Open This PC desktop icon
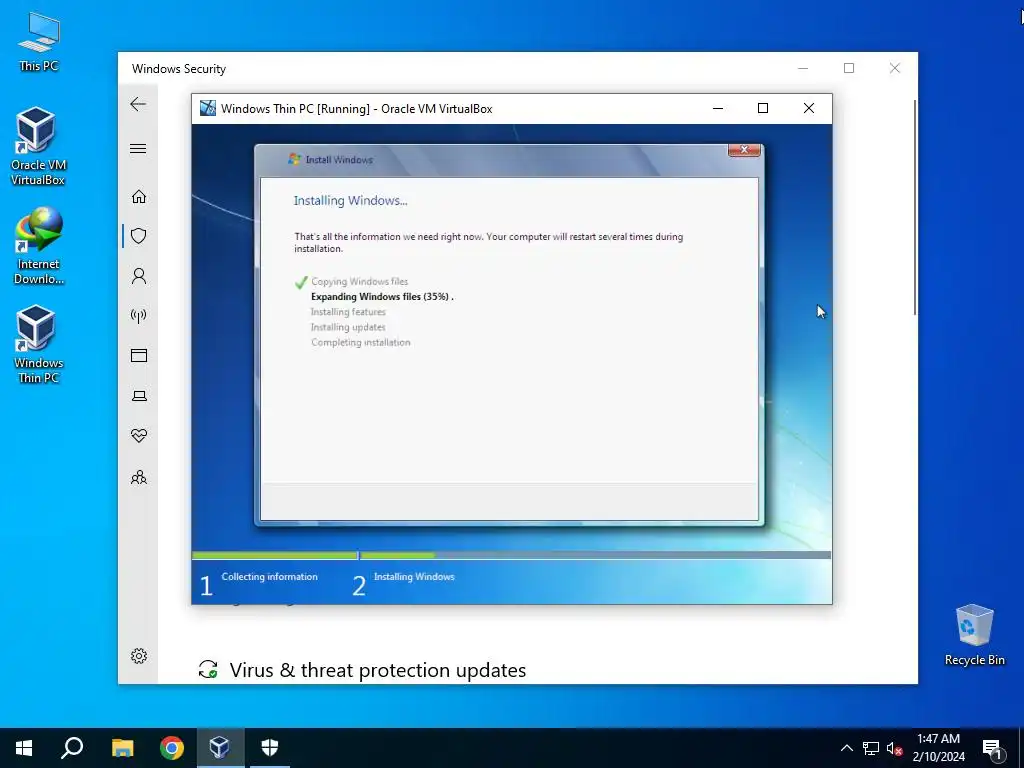 [x=39, y=42]
